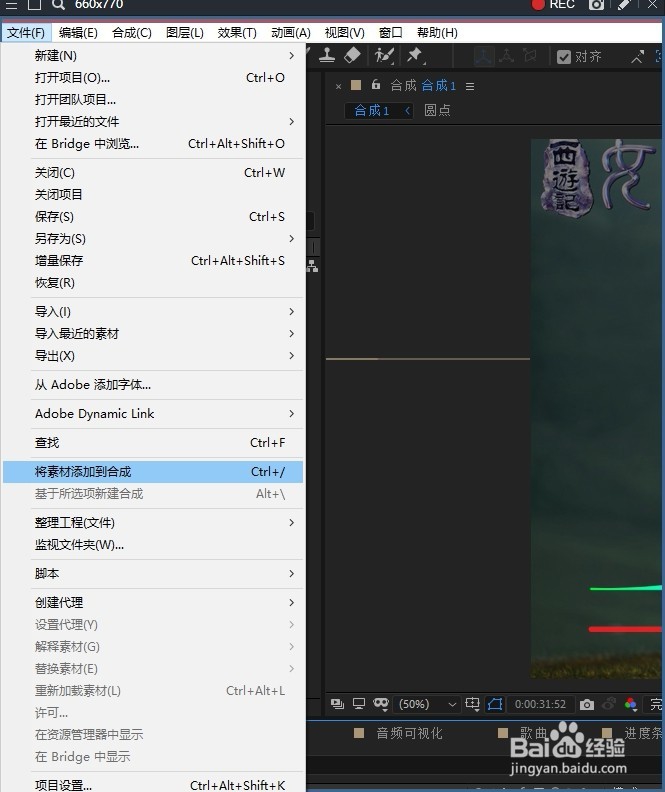Open the 合成1 viewer panel menu icon

470,86
